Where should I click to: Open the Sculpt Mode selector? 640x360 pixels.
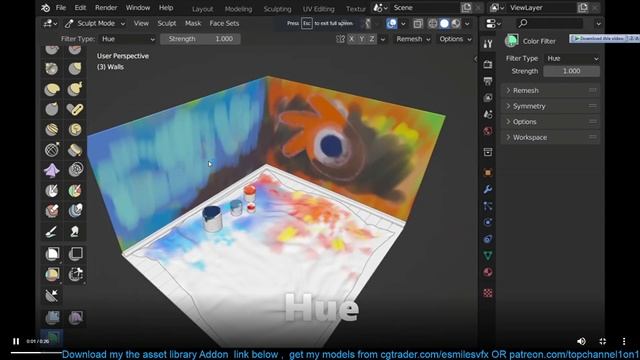(95, 24)
